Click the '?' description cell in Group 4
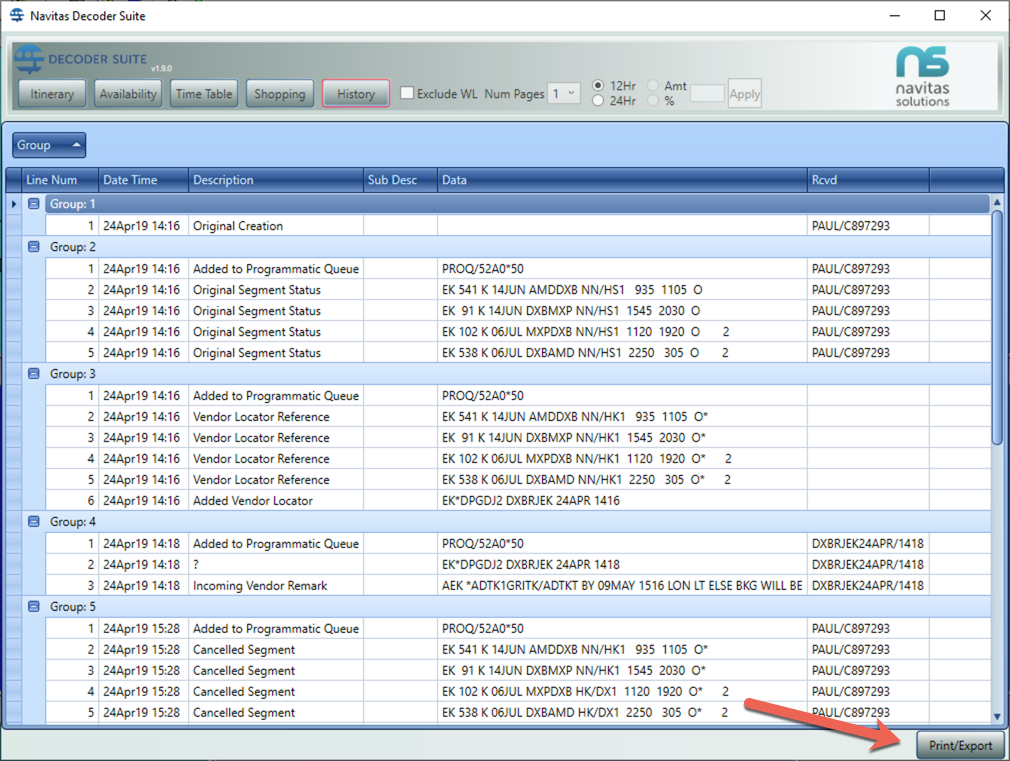Image resolution: width=1010 pixels, height=761 pixels. click(276, 564)
